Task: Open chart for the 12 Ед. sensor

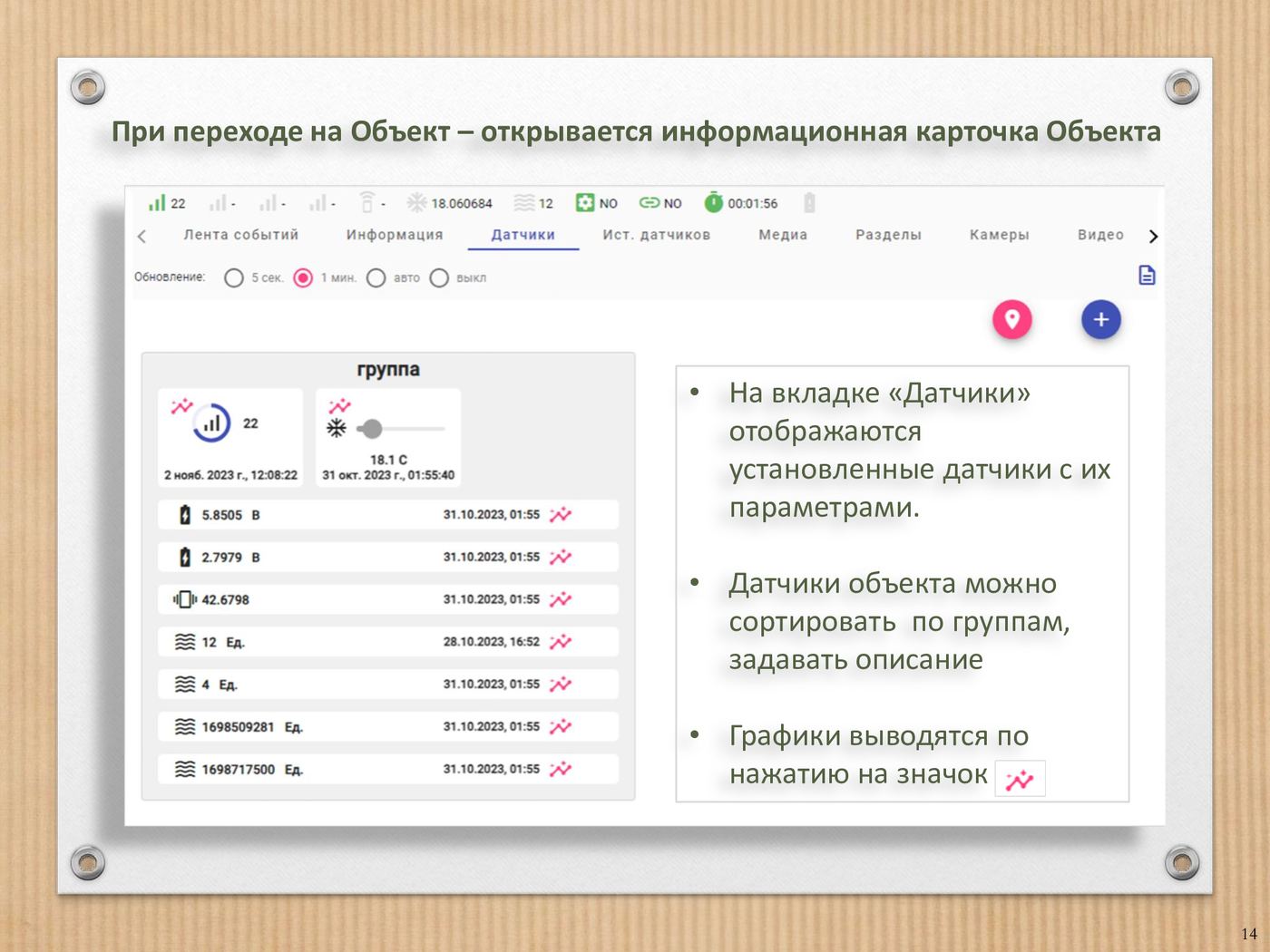Action: tap(561, 642)
